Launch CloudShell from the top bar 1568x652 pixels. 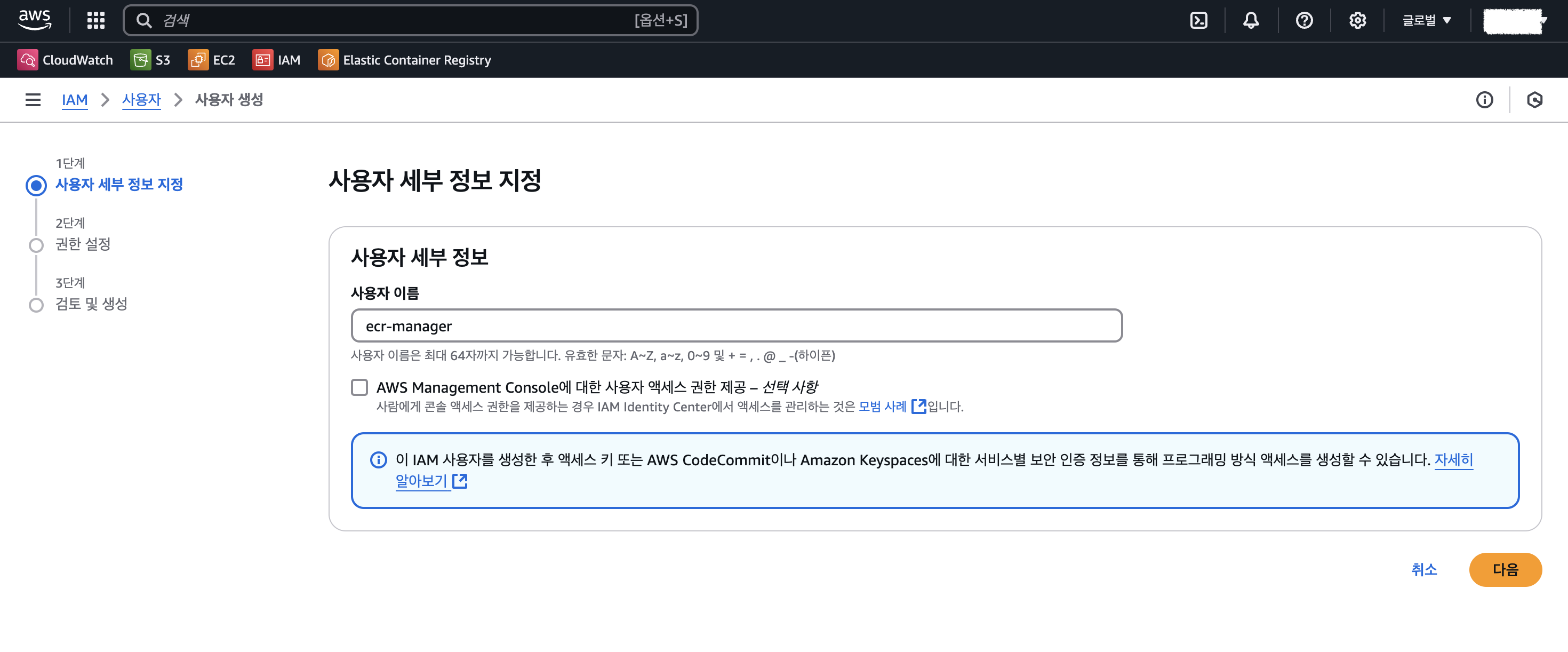point(1198,20)
